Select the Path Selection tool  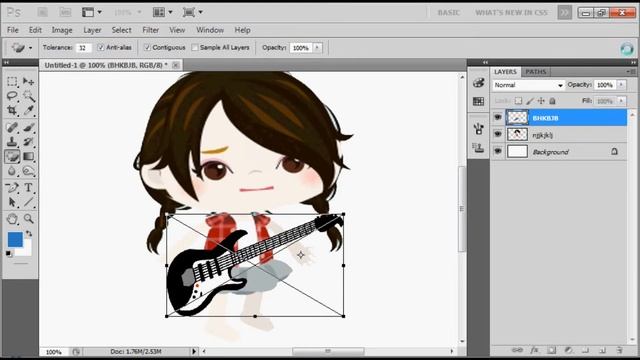(x=12, y=202)
